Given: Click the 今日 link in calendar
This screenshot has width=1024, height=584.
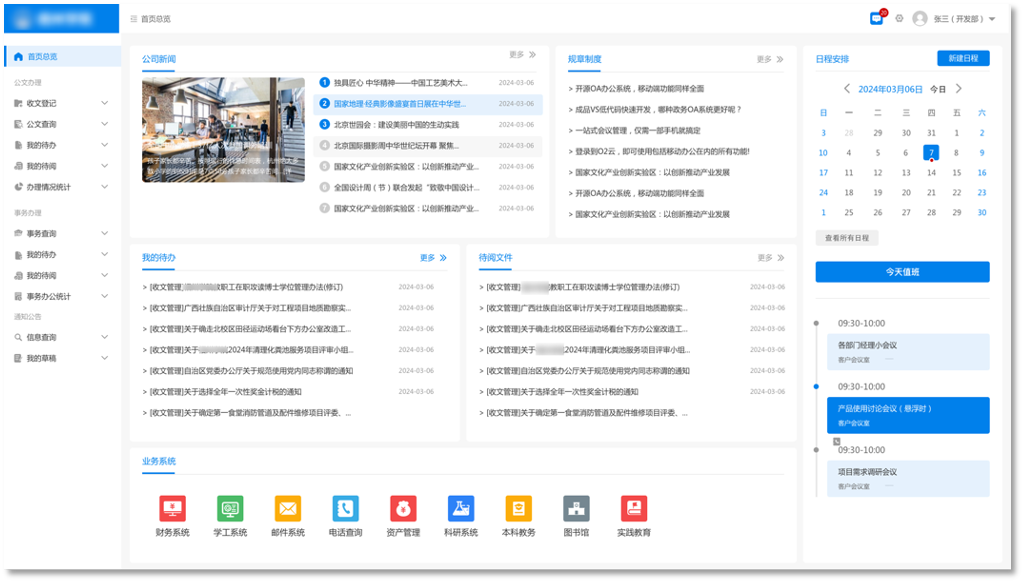Looking at the screenshot, I should 938,89.
